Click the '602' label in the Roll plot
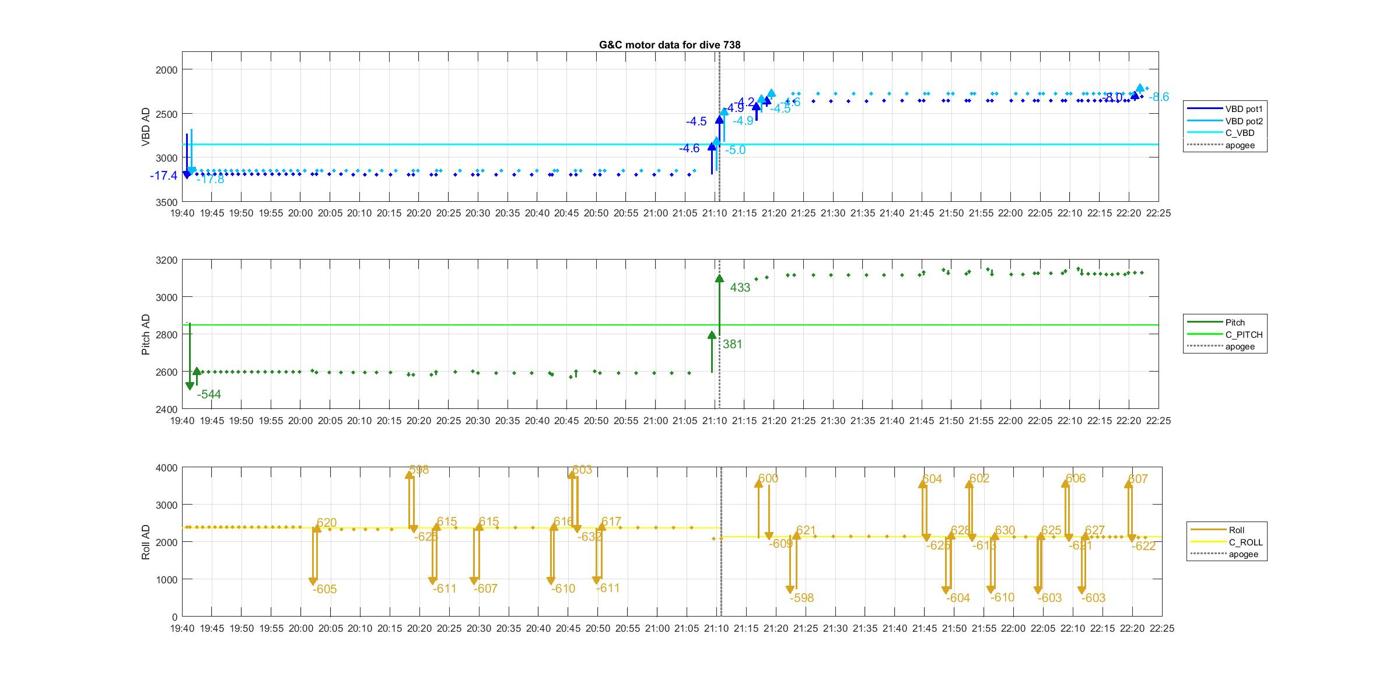Image resolution: width=1400 pixels, height=693 pixels. coord(980,479)
